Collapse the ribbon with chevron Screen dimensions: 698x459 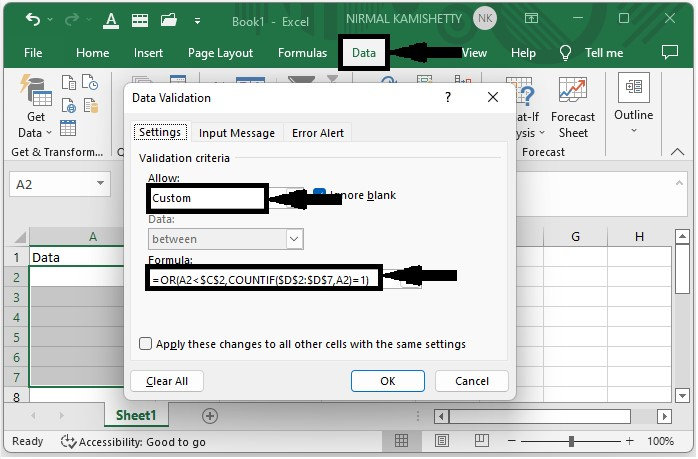[677, 152]
